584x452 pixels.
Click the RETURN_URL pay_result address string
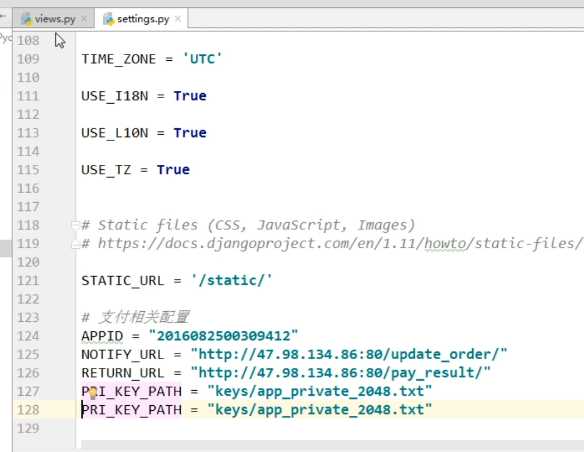point(340,373)
